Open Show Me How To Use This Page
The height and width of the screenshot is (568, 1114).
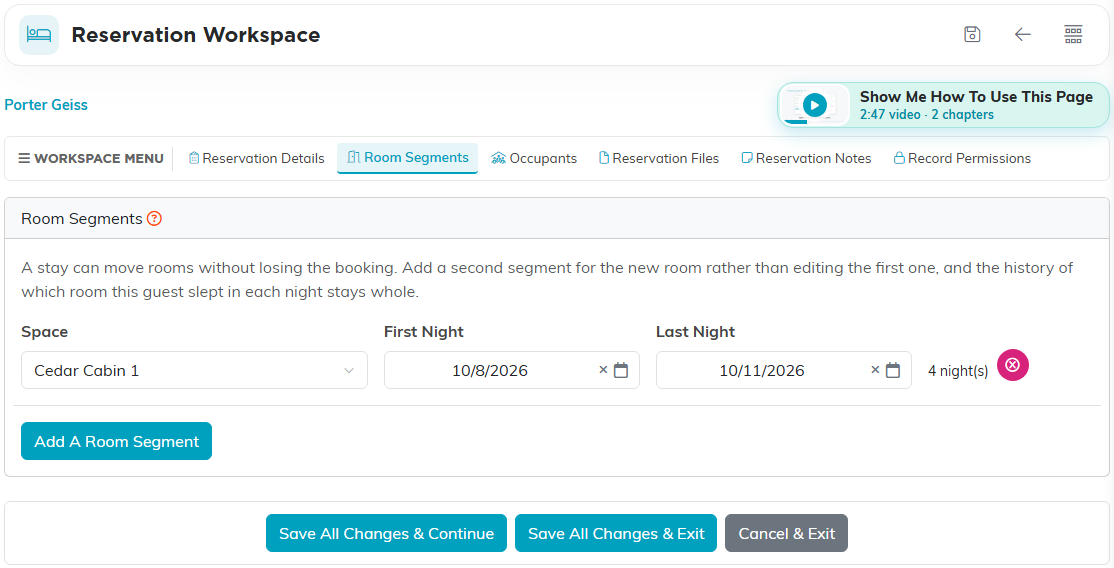point(943,105)
